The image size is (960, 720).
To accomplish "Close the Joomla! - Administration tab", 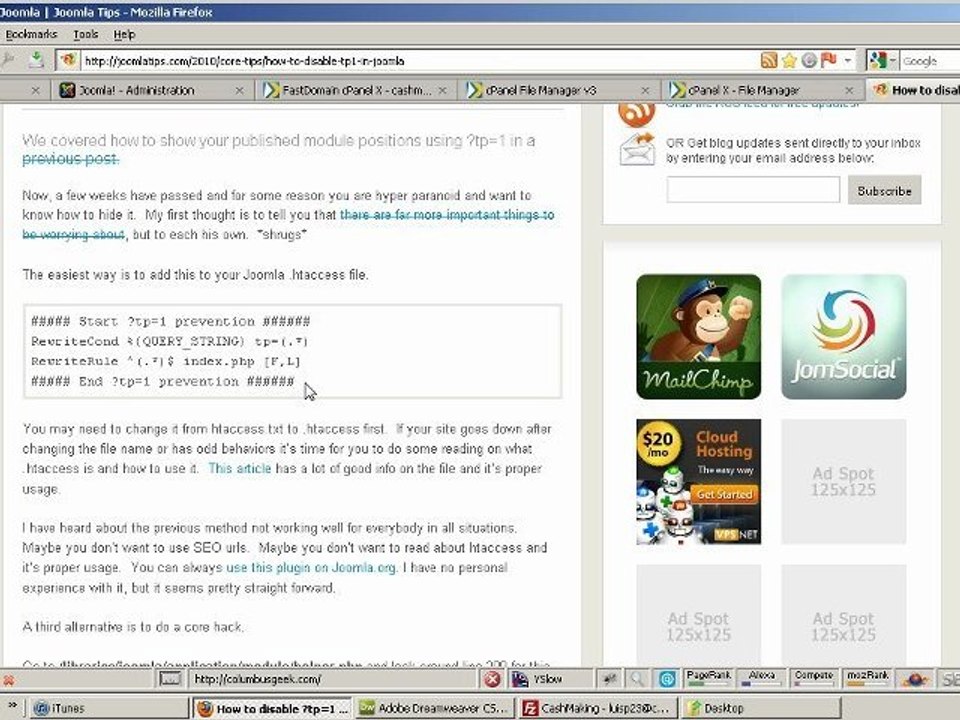I will 239,91.
